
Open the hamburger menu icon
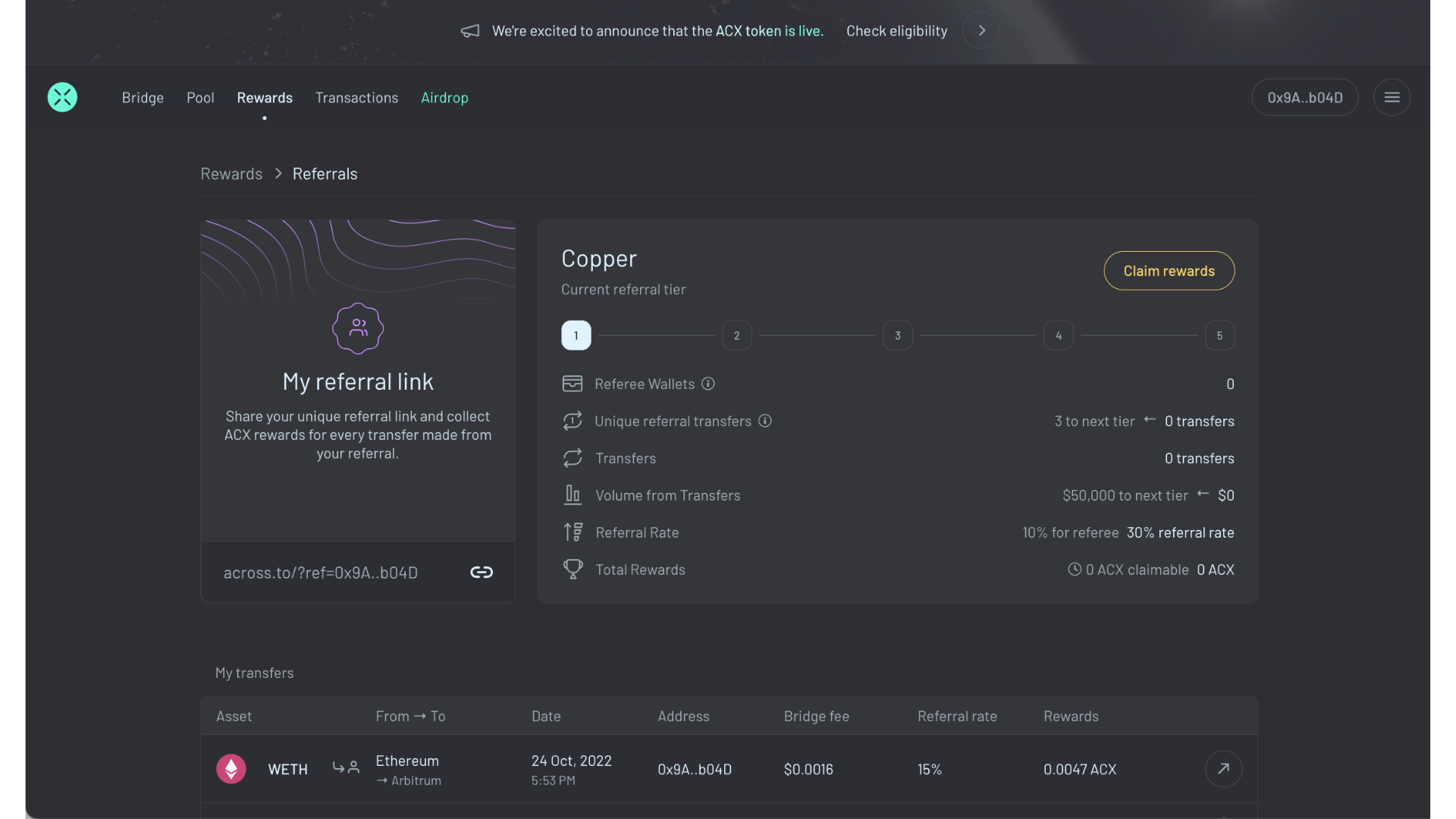(1392, 97)
